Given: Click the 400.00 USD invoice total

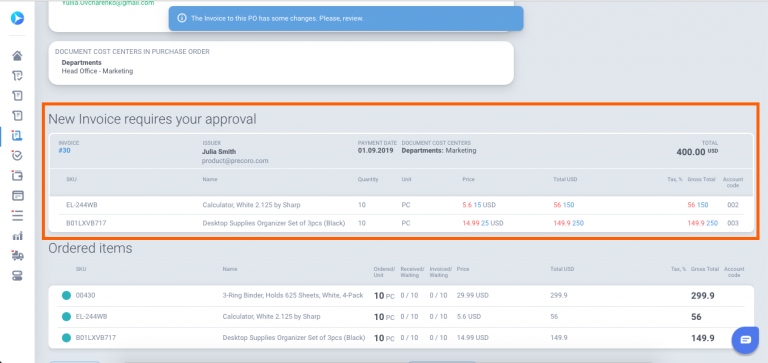Looking at the screenshot, I should (697, 152).
